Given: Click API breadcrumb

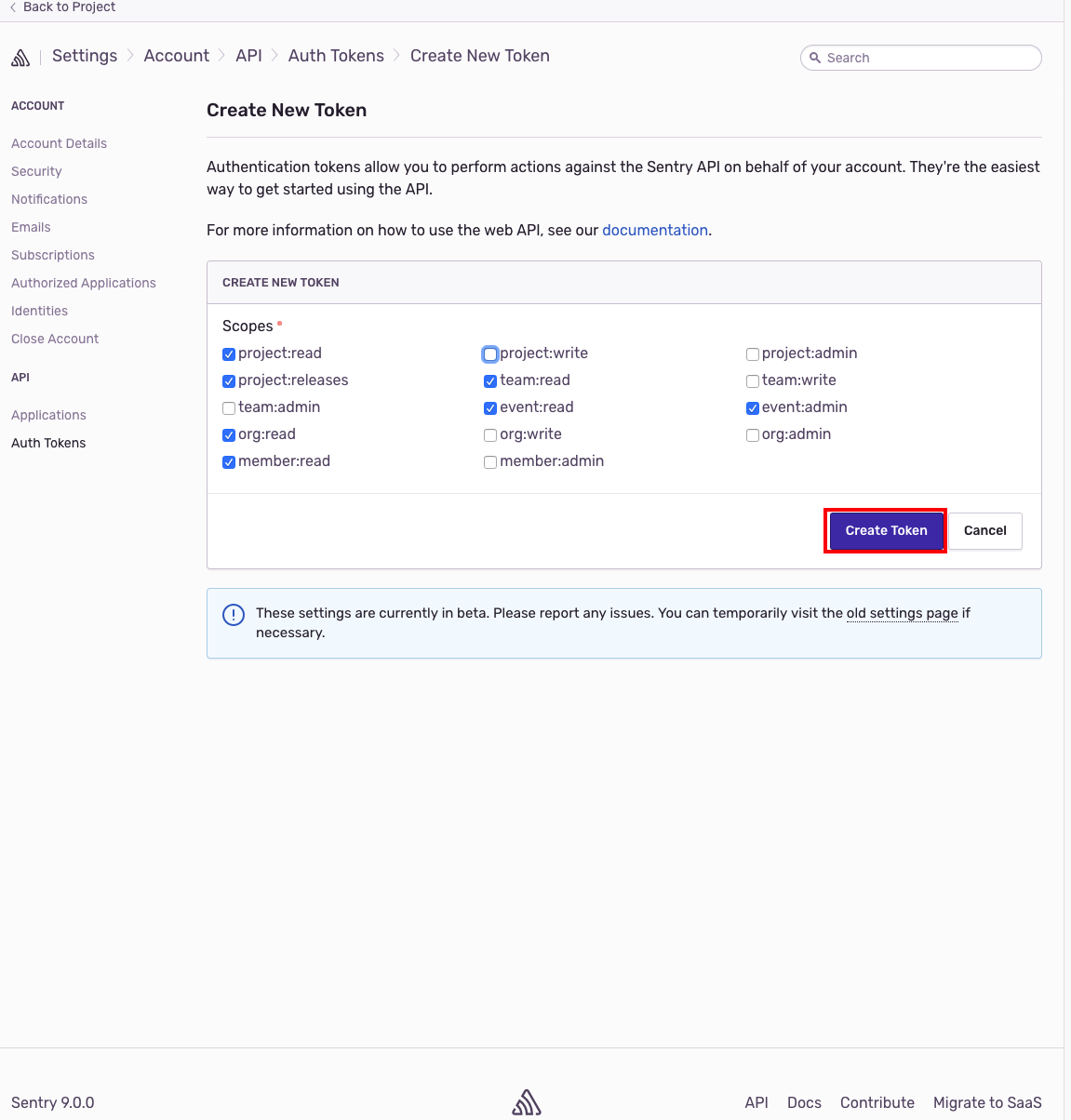Looking at the screenshot, I should [x=248, y=56].
